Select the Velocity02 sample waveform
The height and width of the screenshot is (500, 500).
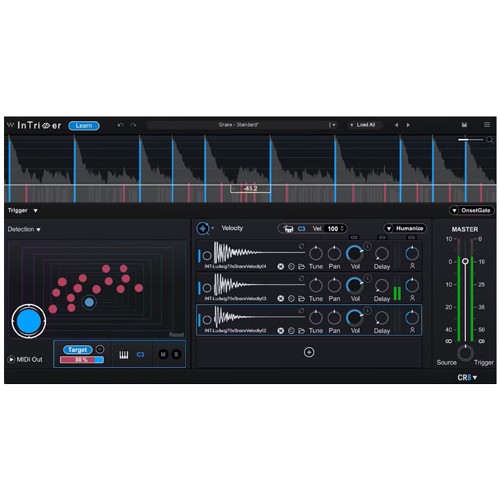click(259, 317)
